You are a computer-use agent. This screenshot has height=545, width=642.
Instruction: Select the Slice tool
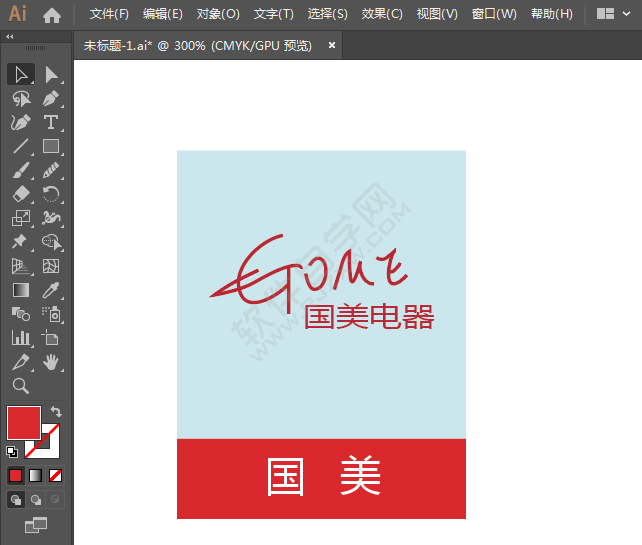[21, 362]
